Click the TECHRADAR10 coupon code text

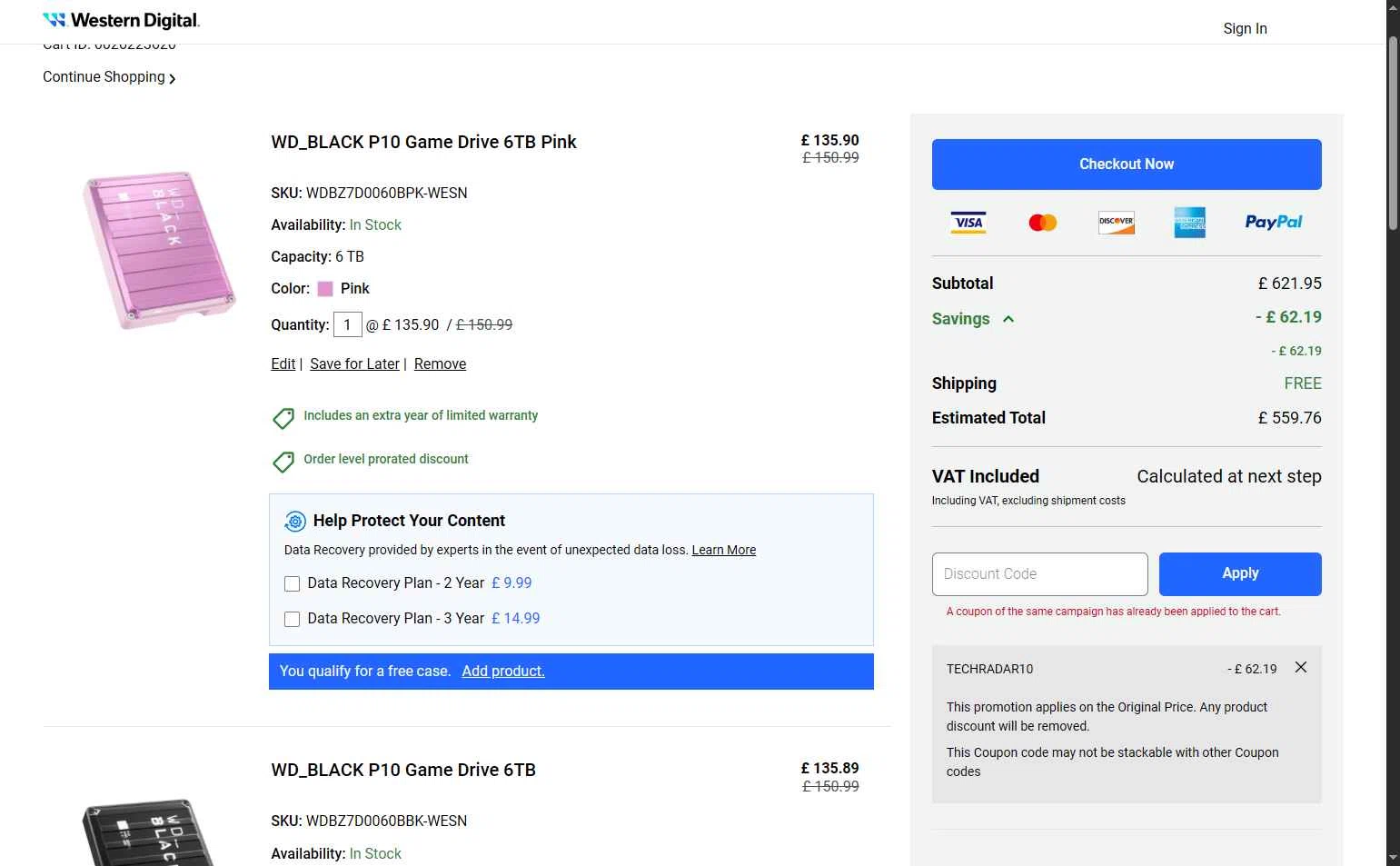[989, 669]
